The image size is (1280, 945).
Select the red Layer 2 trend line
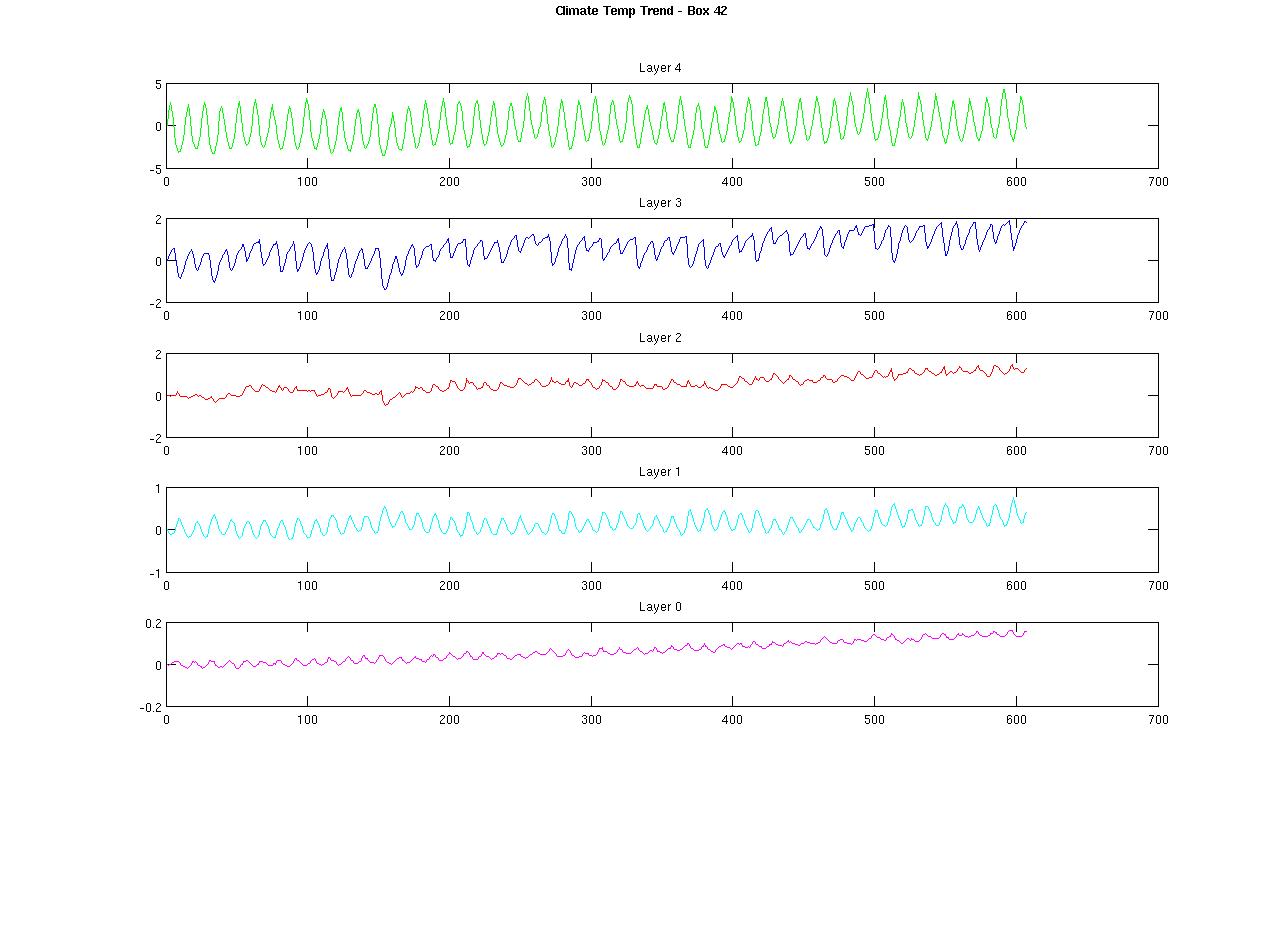click(620, 382)
